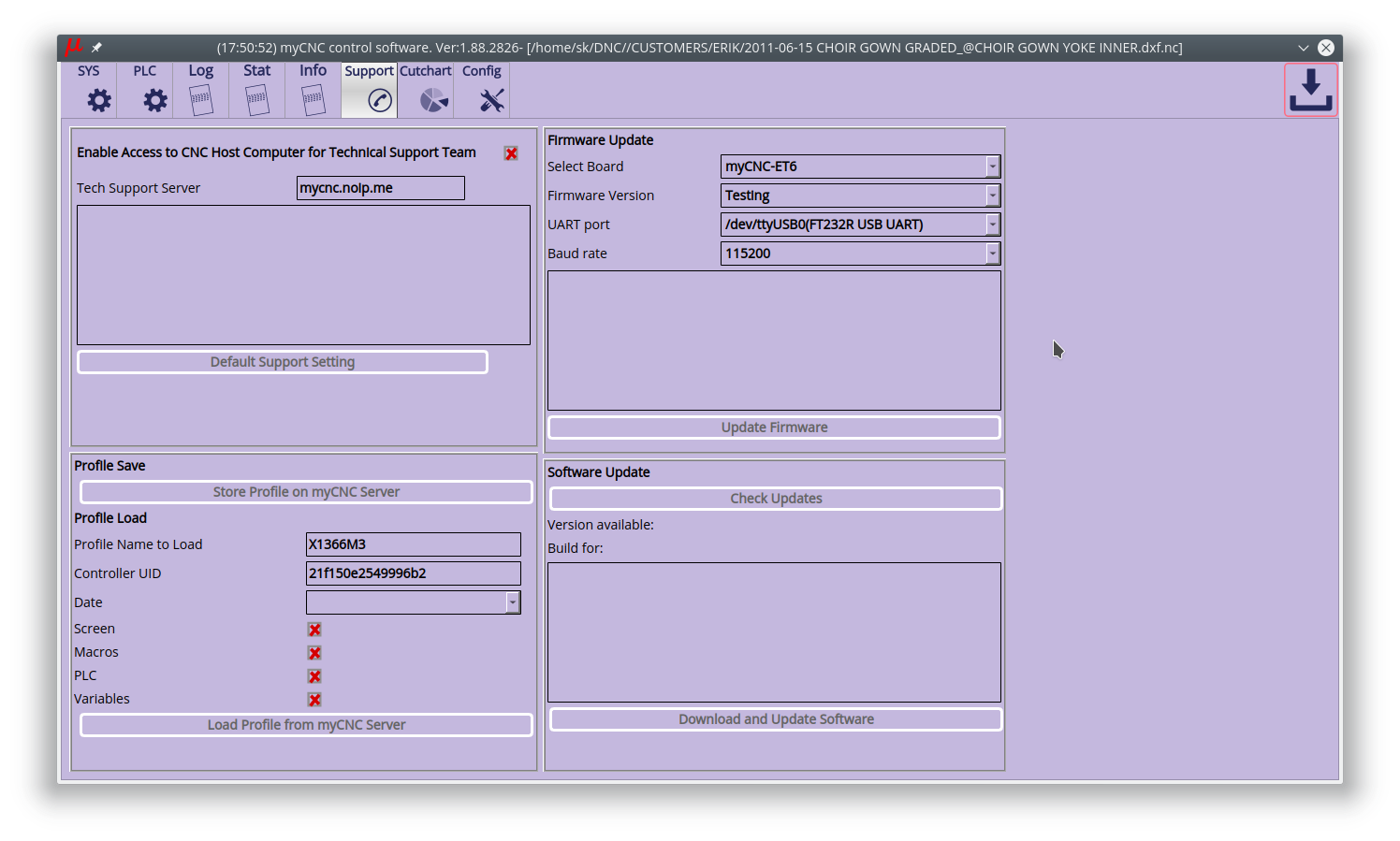The width and height of the screenshot is (1400, 841).
Task: Switch to the Support tab
Action: (370, 90)
